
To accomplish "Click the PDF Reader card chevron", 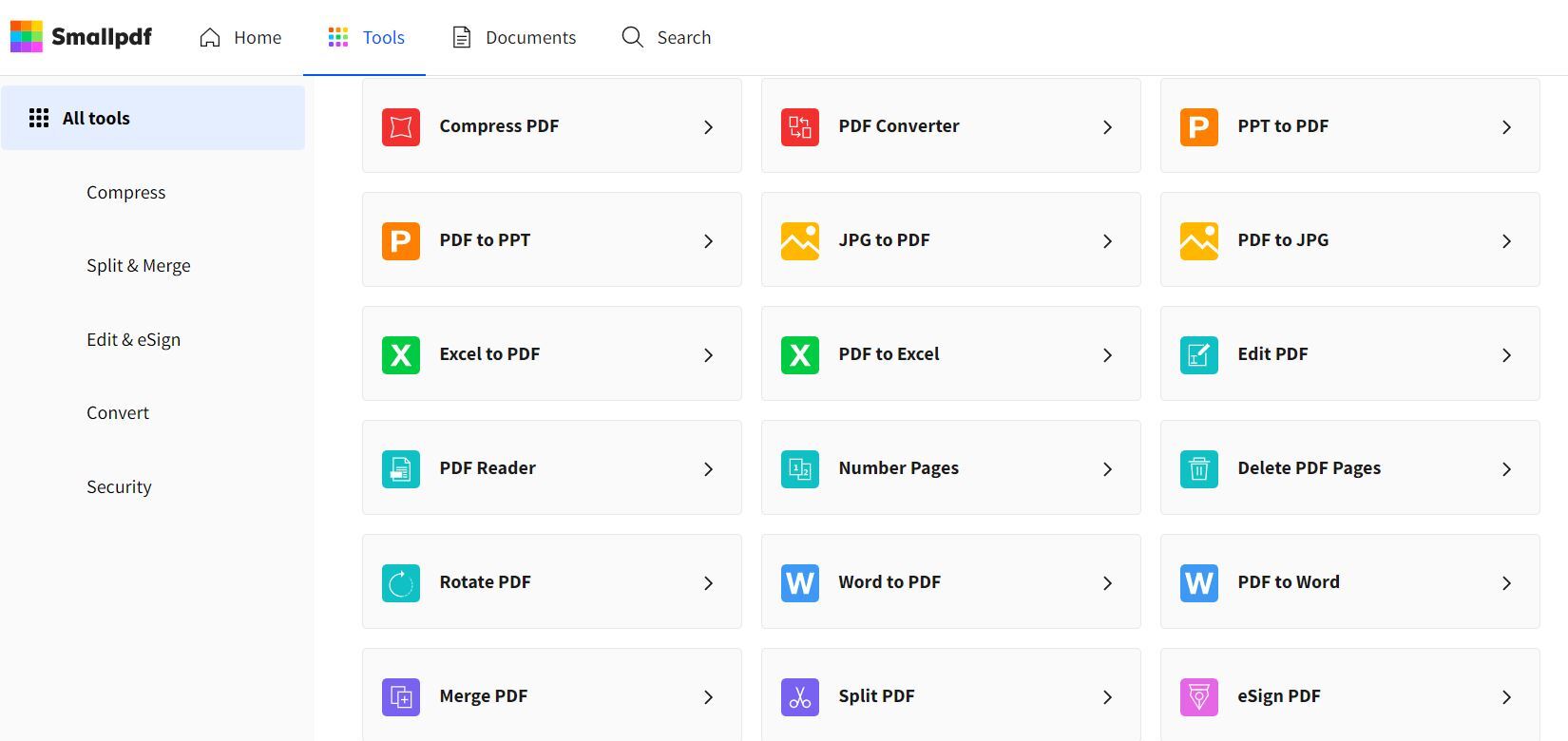I will pos(708,468).
